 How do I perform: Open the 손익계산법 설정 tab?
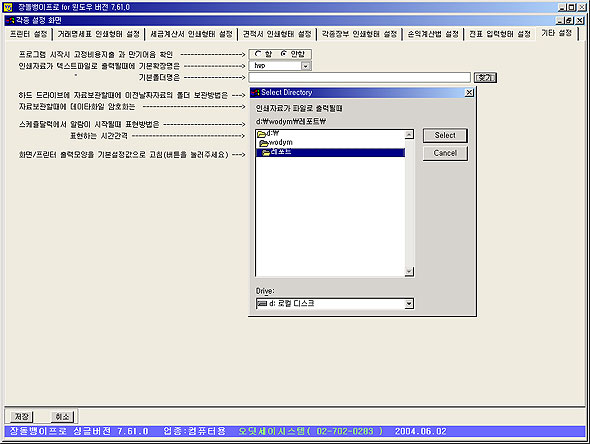tap(433, 34)
